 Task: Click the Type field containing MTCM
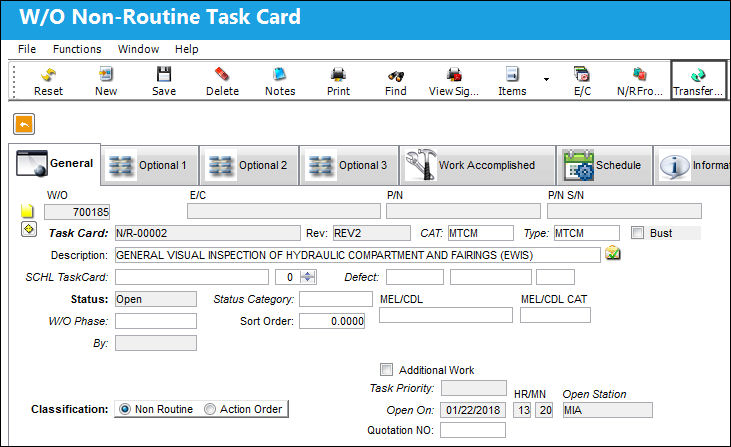(x=586, y=233)
